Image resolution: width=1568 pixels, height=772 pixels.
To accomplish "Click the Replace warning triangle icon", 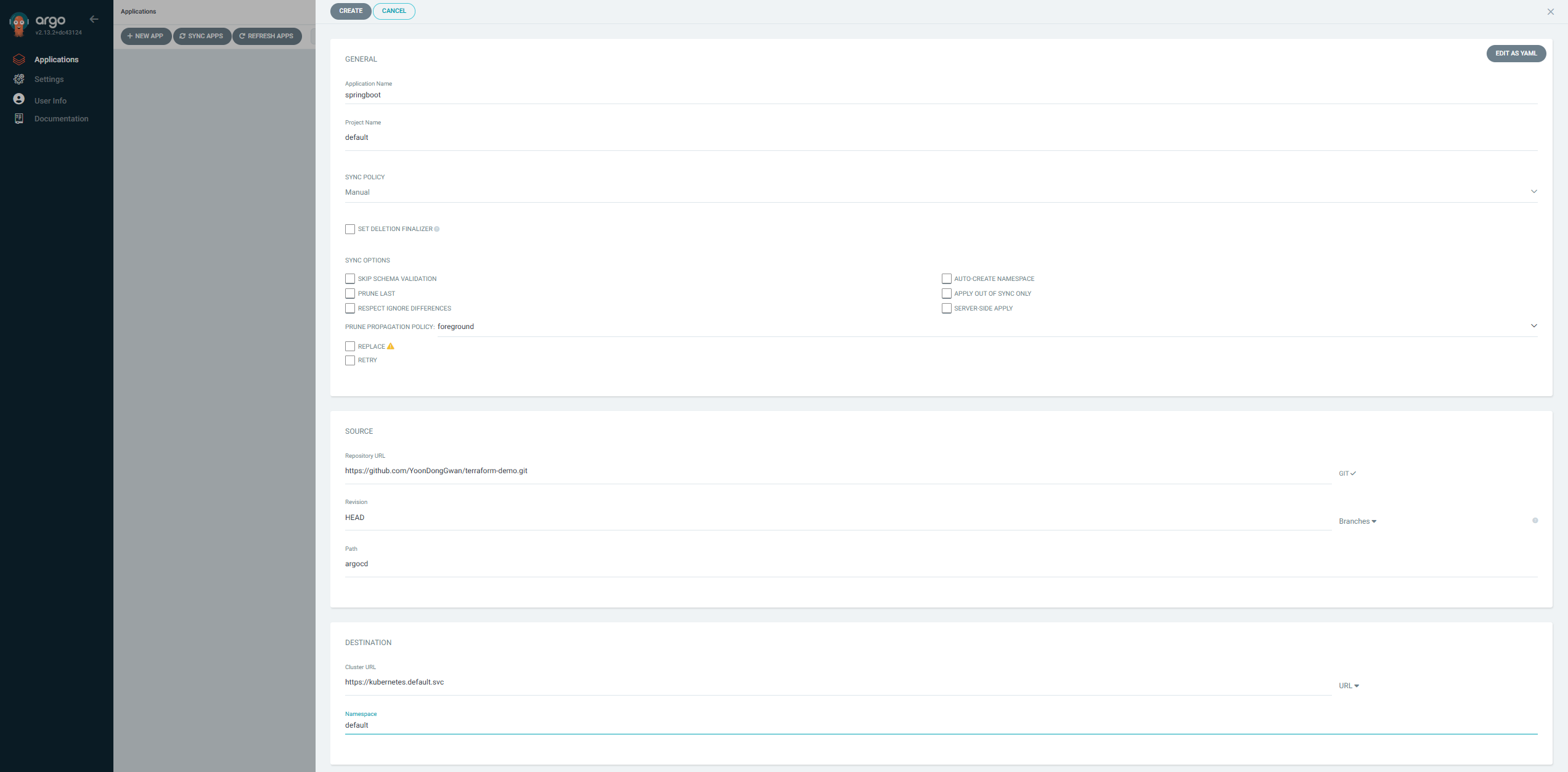I will (391, 346).
